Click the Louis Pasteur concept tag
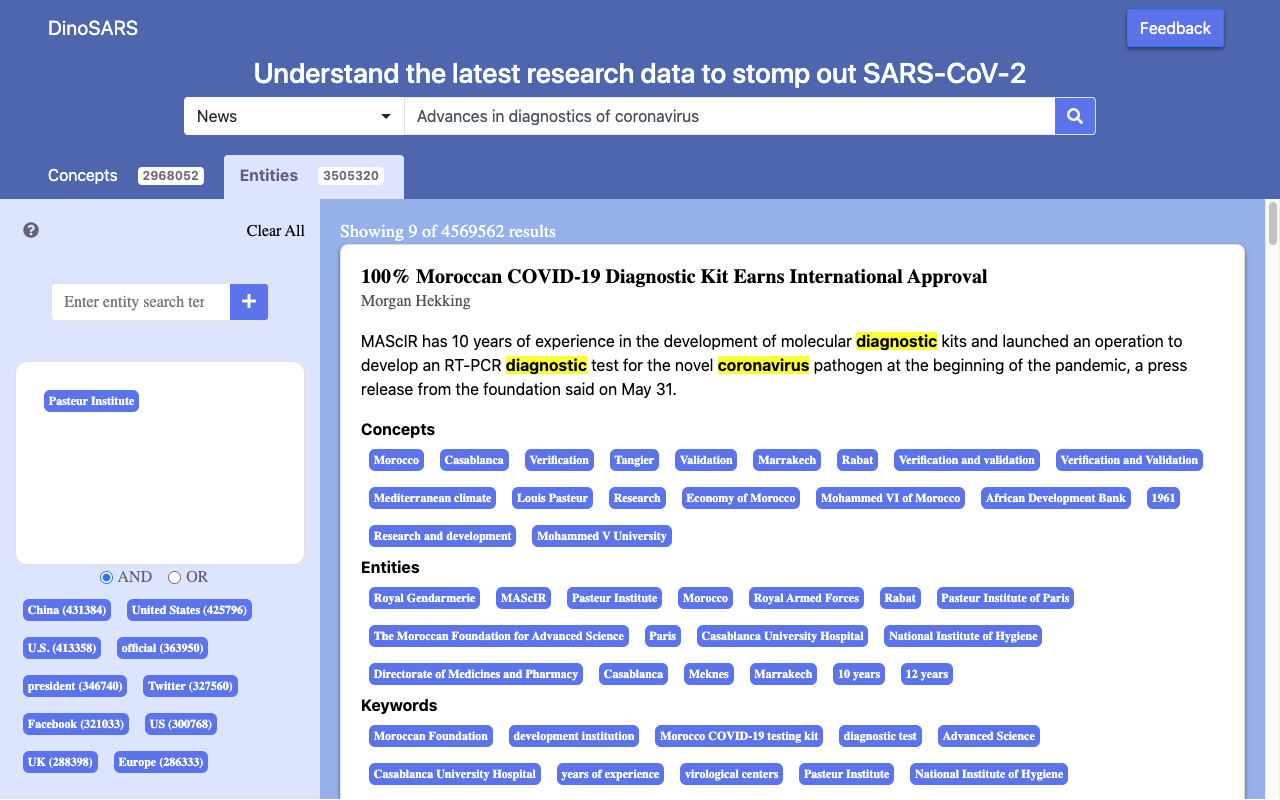1280x800 pixels. point(553,498)
